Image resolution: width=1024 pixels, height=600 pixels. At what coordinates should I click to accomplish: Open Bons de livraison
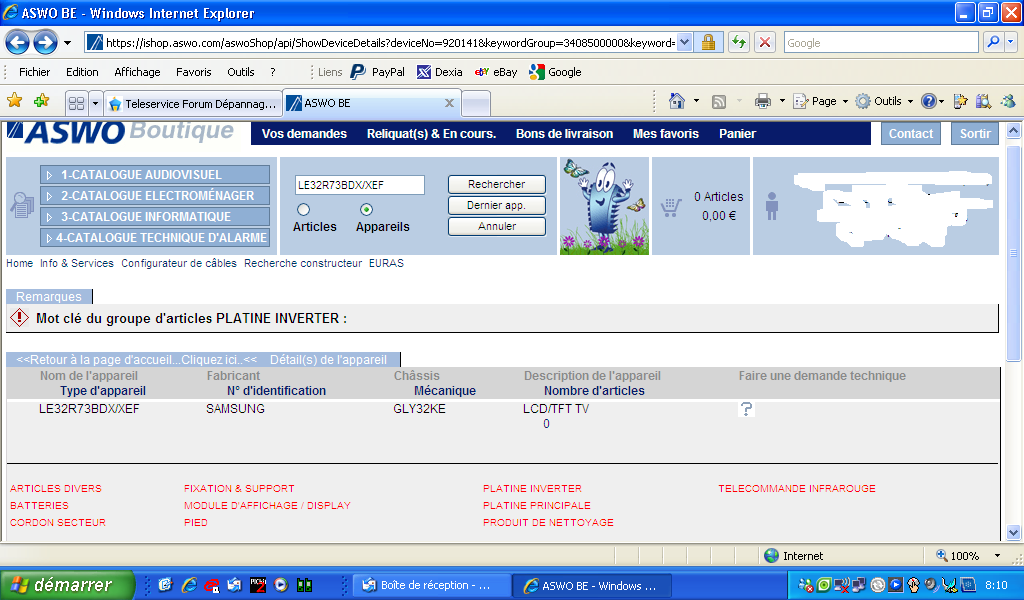(564, 134)
